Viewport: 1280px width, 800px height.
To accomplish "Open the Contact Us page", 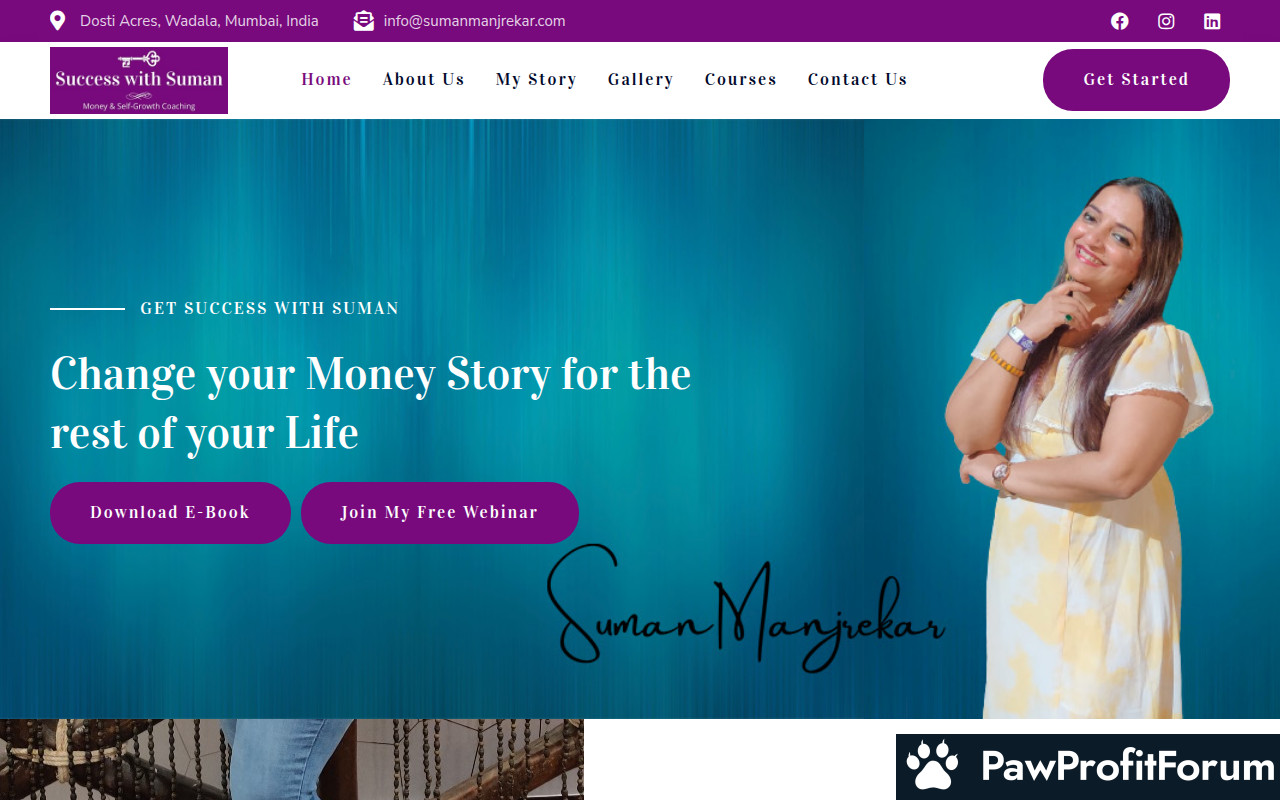I will [x=858, y=79].
